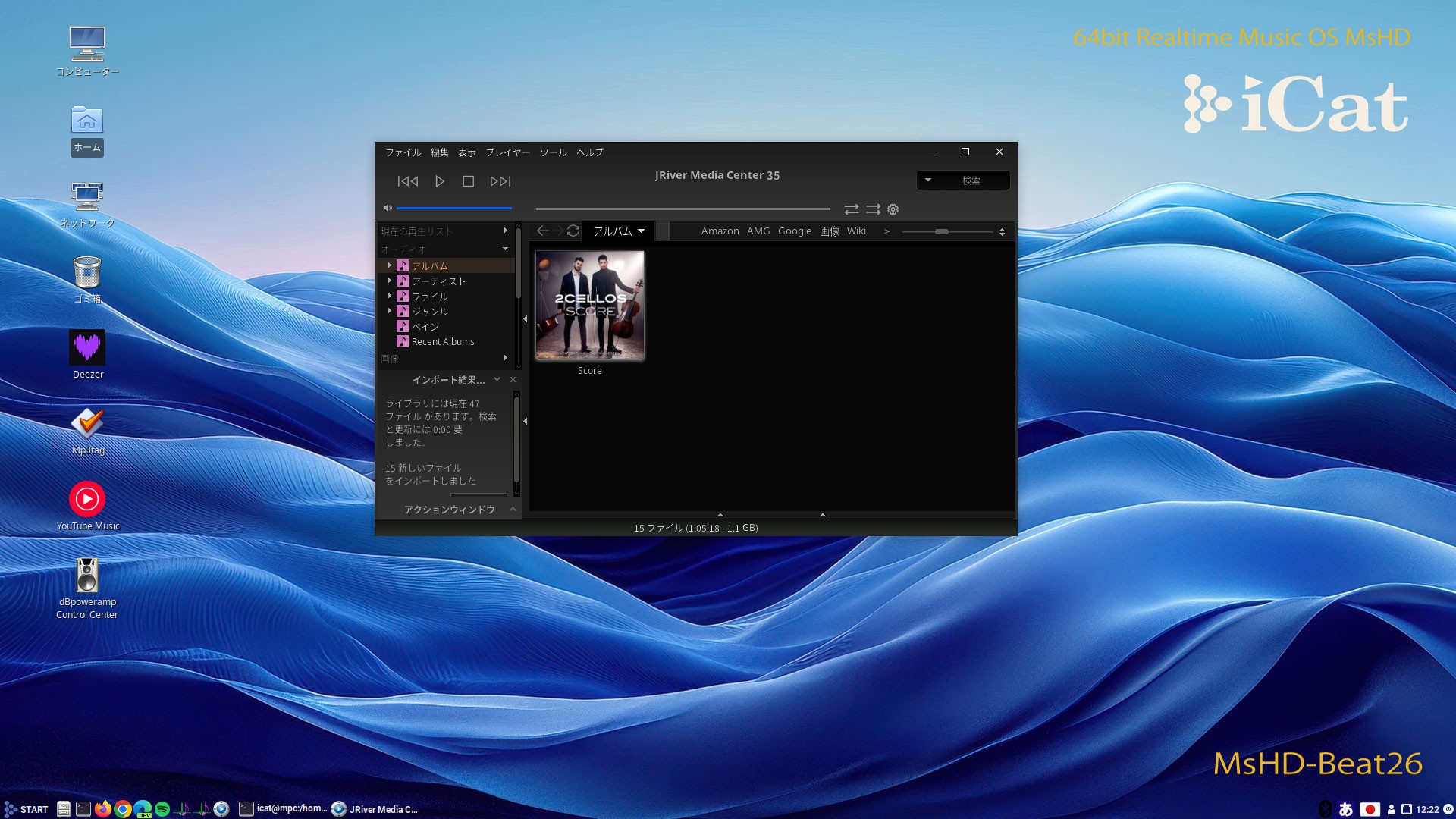This screenshot has width=1456, height=819.
Task: Open the プレイヤー menu
Action: pyautogui.click(x=508, y=152)
